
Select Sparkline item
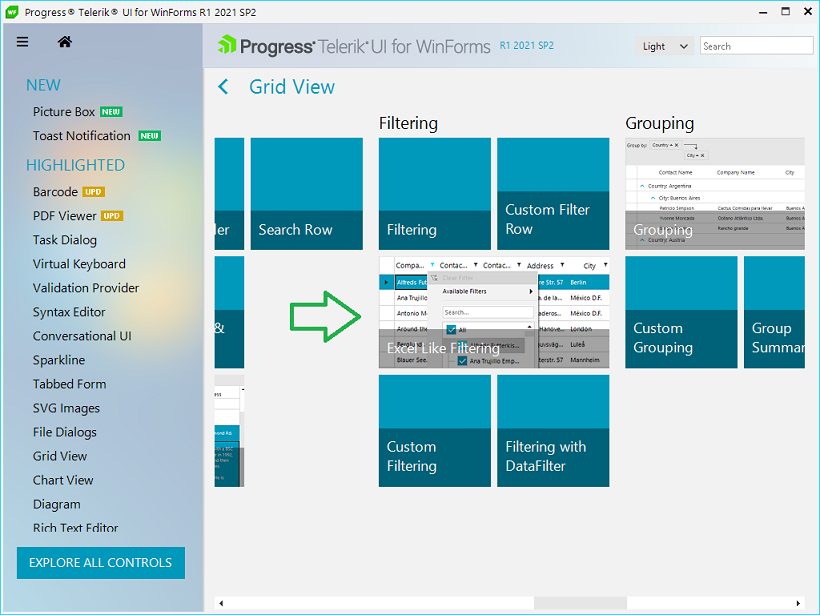(59, 360)
